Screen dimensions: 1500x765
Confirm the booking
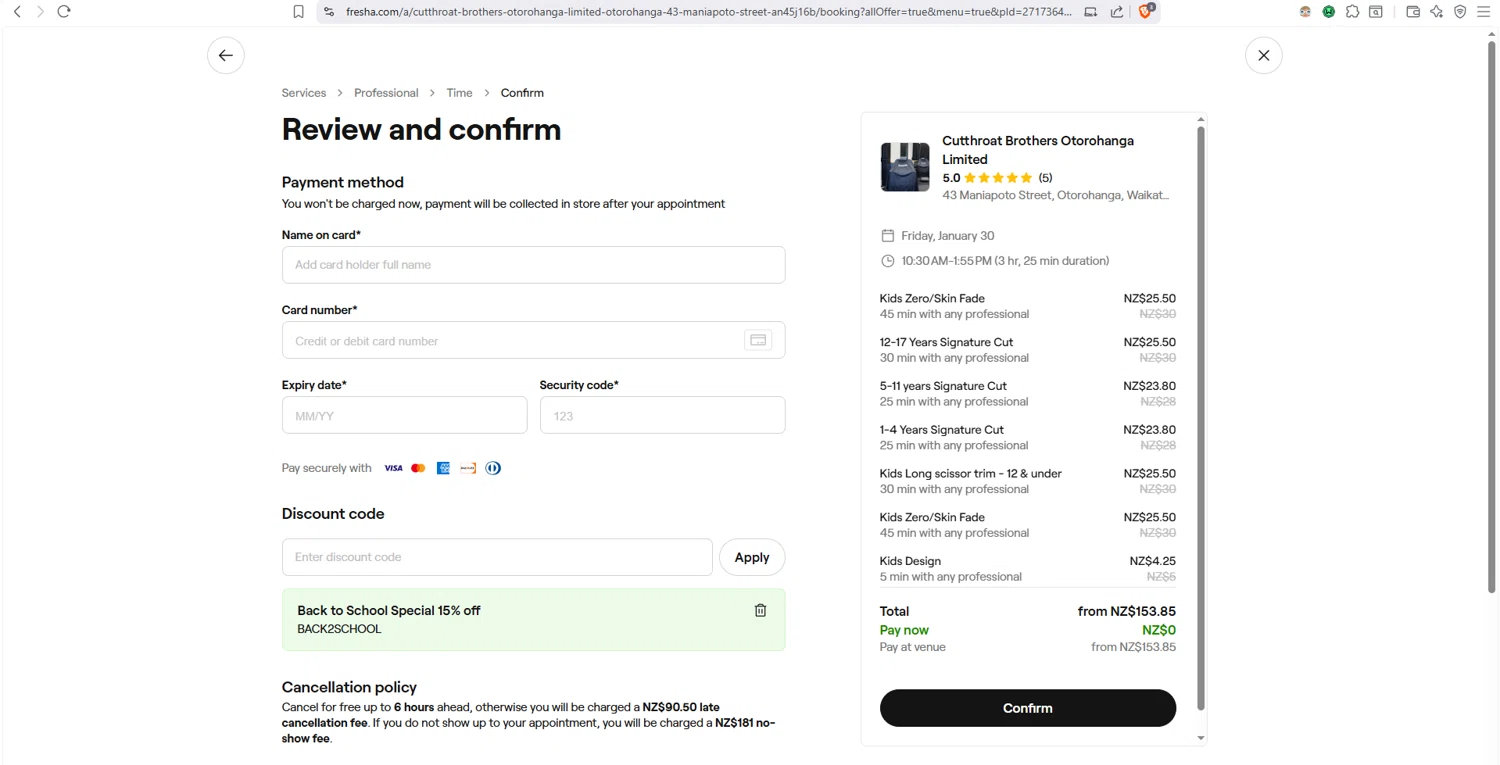pos(1027,708)
